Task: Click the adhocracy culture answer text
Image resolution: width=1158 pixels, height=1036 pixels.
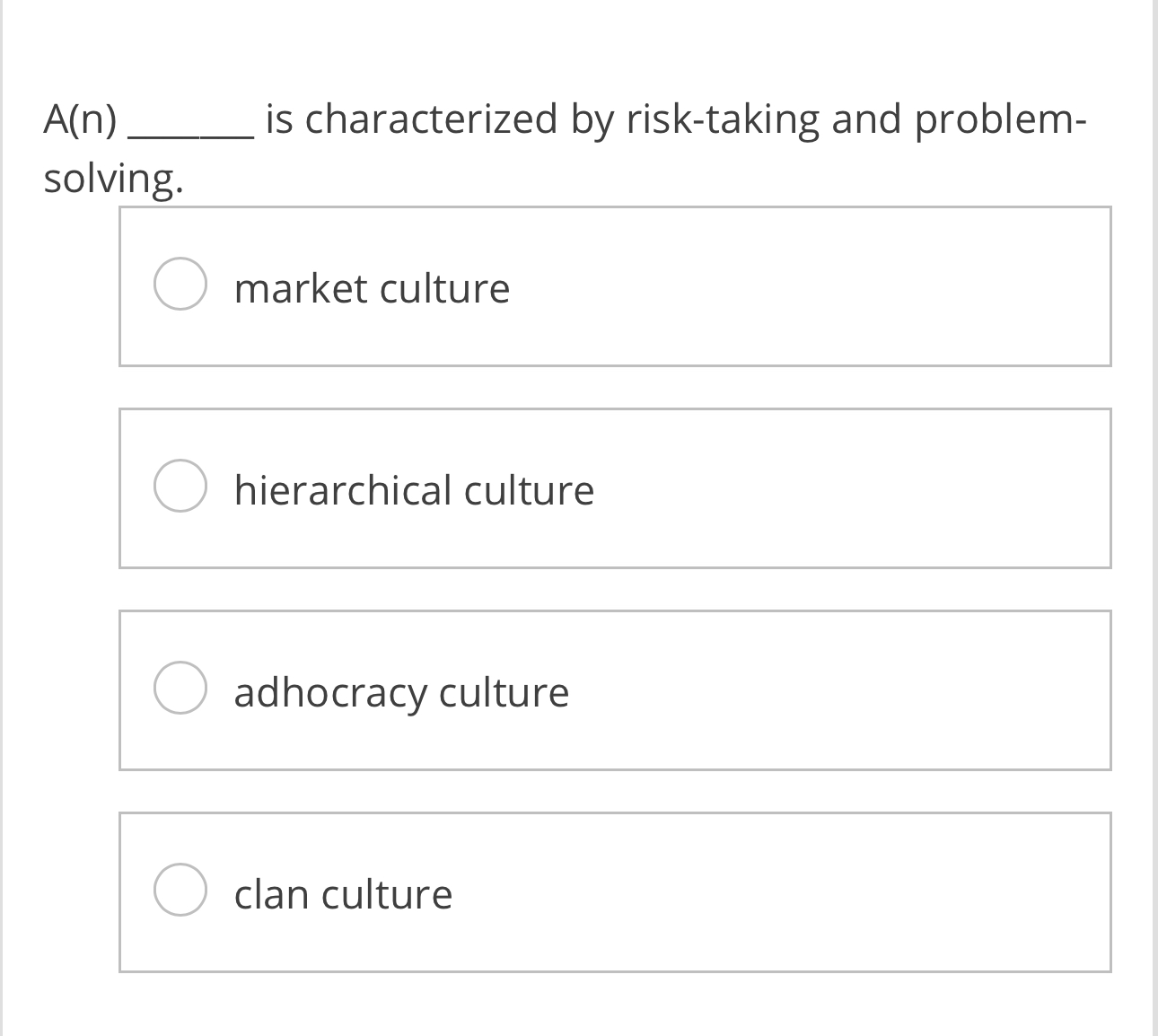Action: tap(400, 691)
